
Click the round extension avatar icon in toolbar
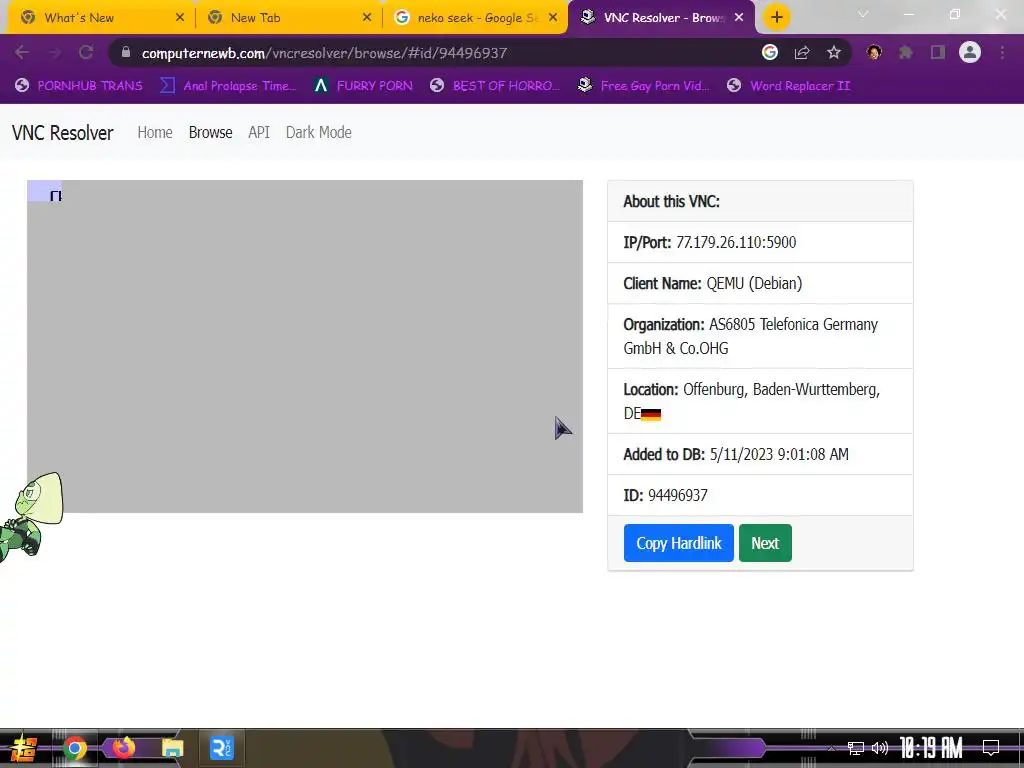[x=874, y=52]
